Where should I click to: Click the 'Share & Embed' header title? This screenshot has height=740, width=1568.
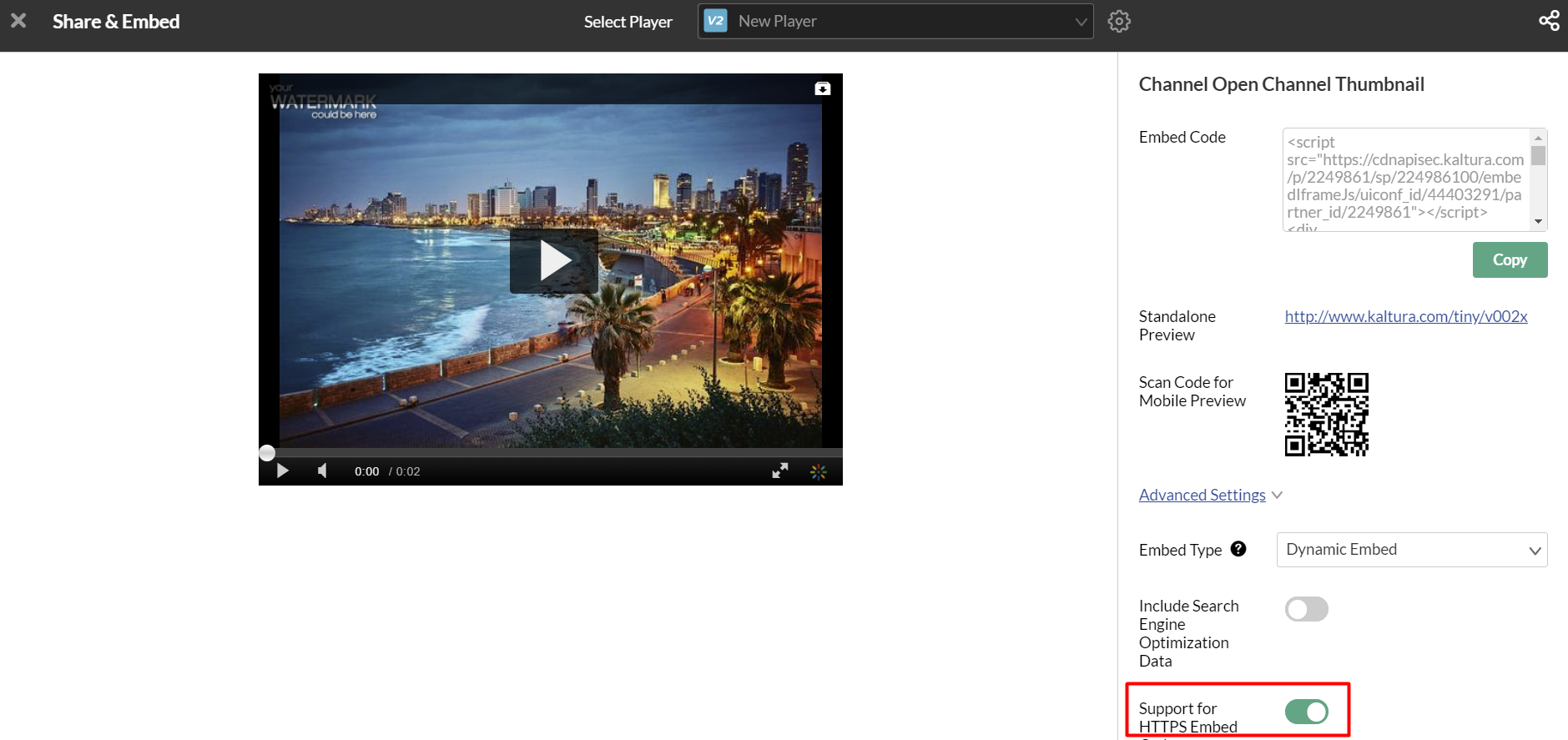click(116, 22)
